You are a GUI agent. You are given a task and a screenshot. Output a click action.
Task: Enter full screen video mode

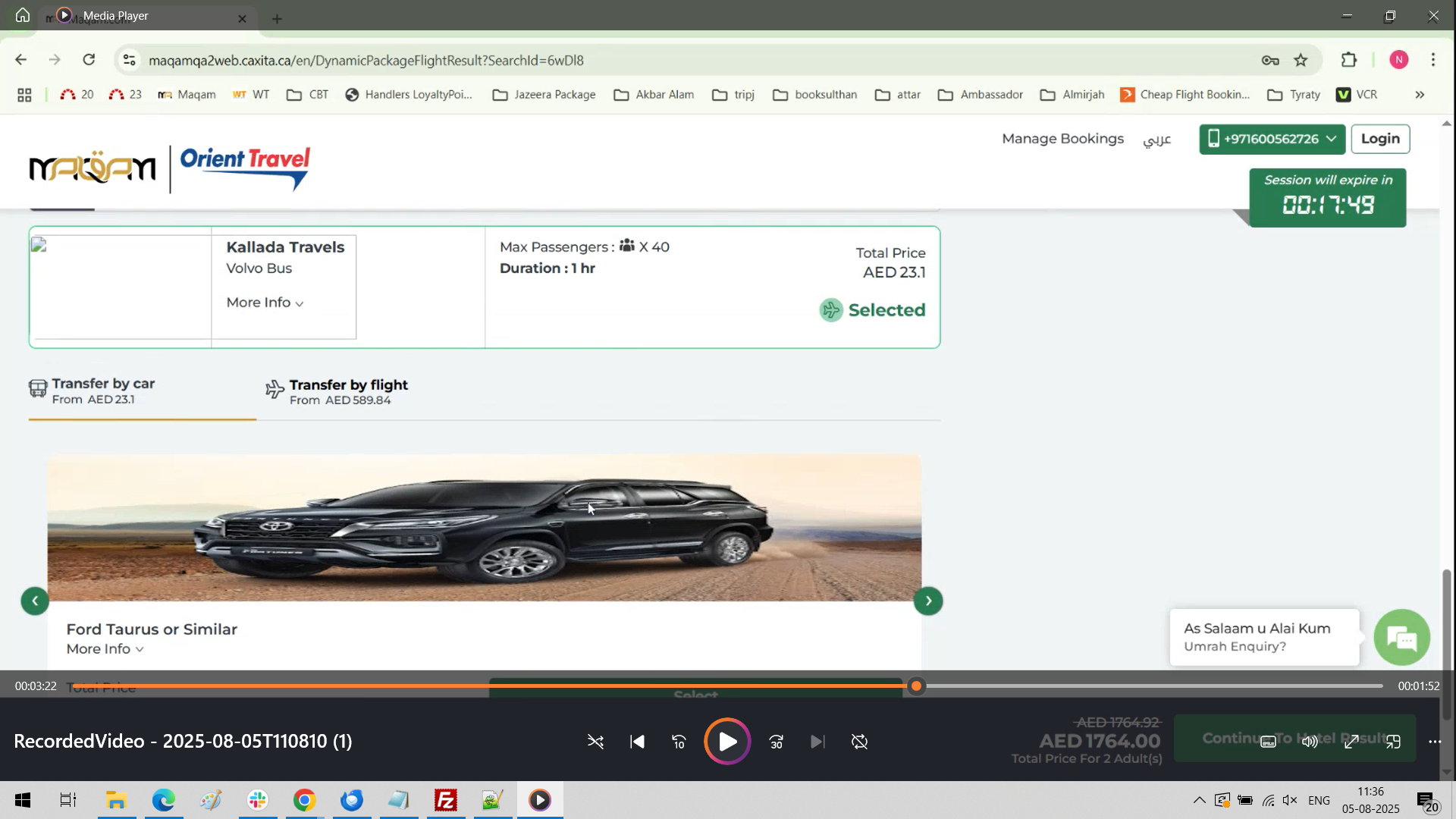(x=1351, y=742)
